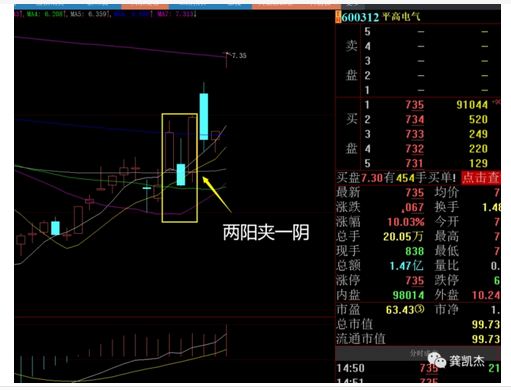This screenshot has height=390, width=511.
Task: Click the orange R badge before 600312
Action: coord(338,17)
